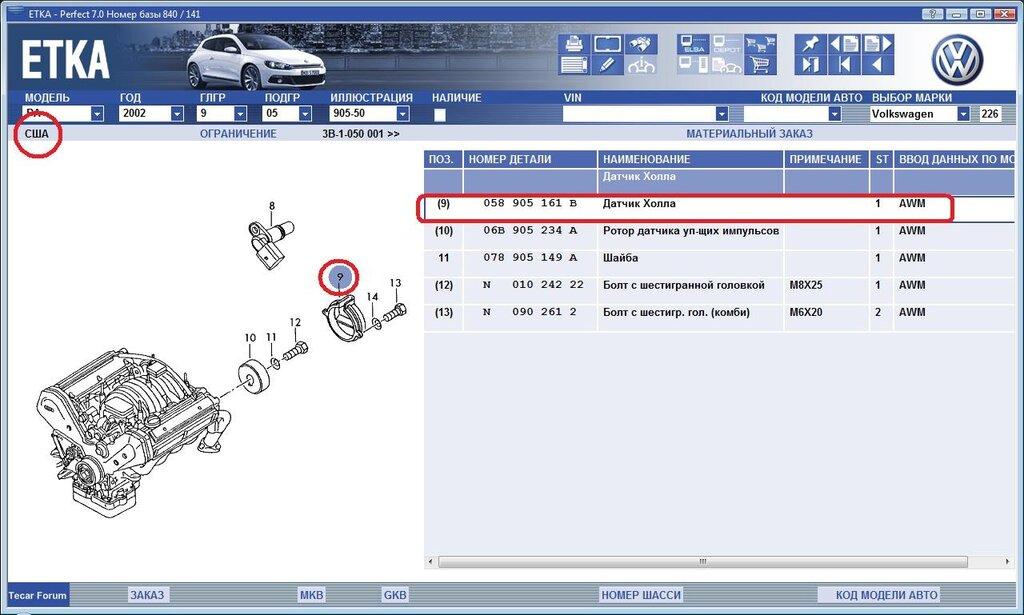Open the VIN dropdown
The image size is (1024, 615).
[722, 114]
